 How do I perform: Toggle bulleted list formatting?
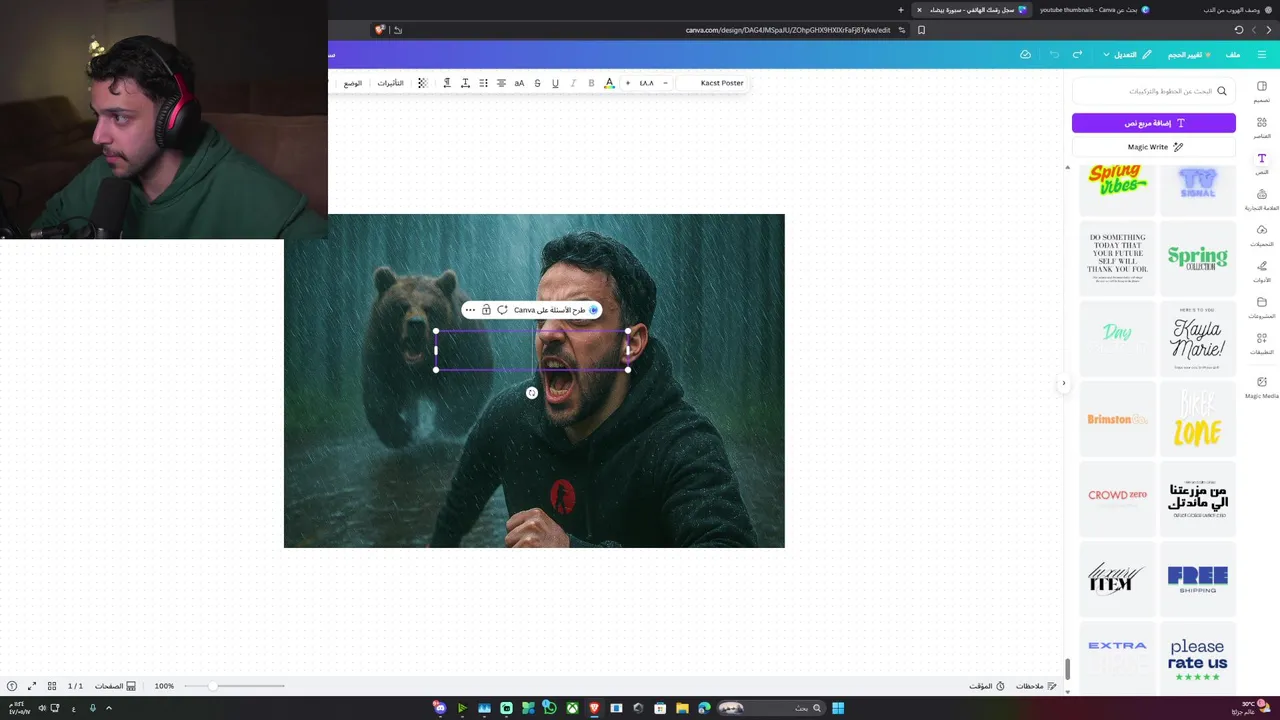click(x=483, y=83)
